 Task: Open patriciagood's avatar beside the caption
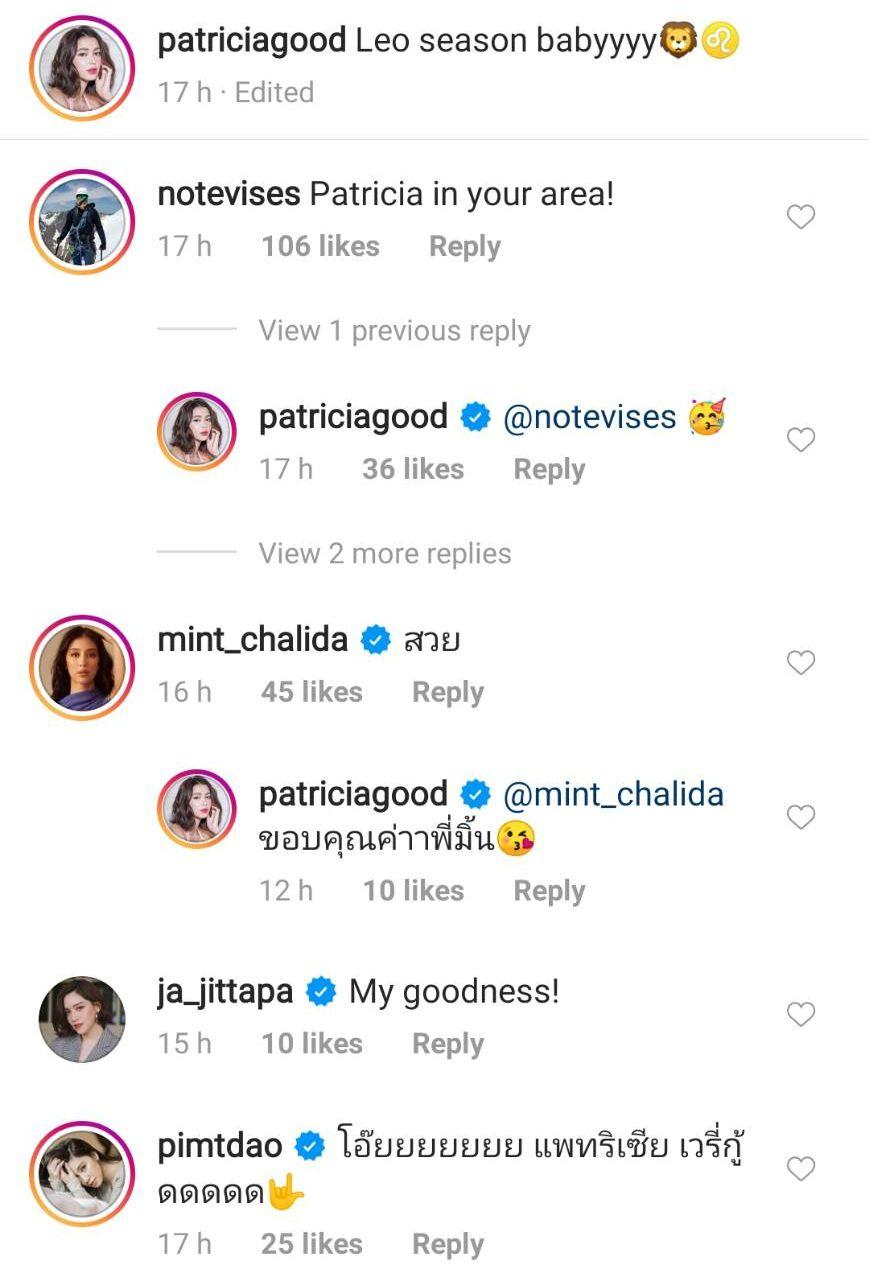click(x=81, y=67)
